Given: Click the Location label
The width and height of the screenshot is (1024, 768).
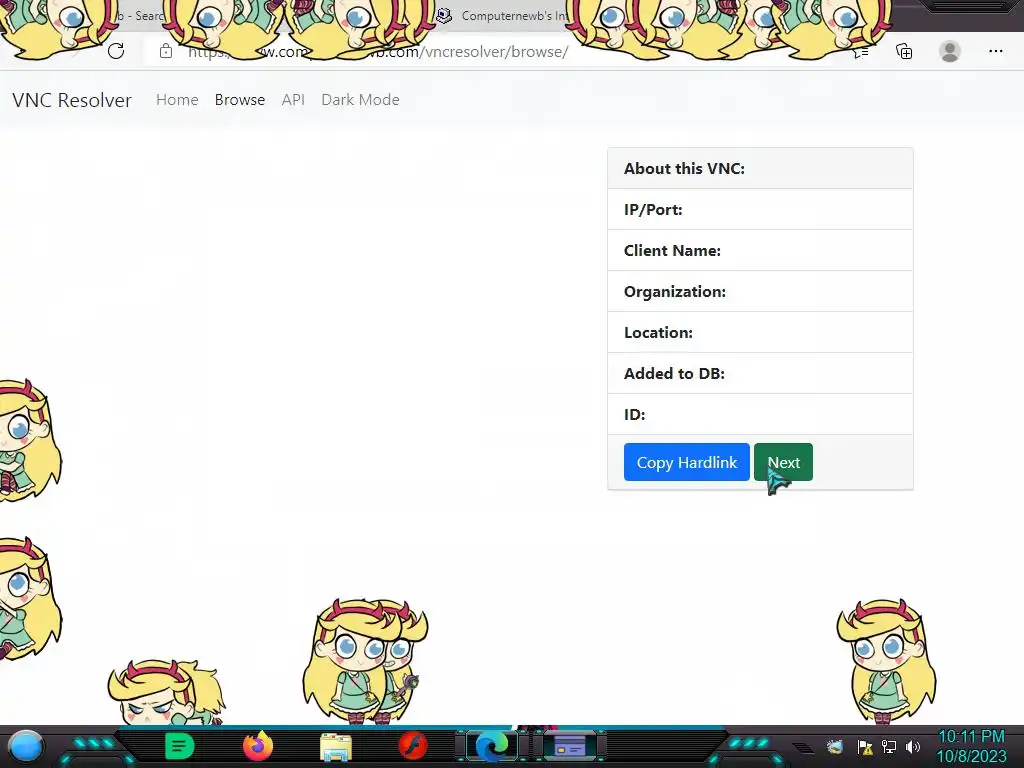Looking at the screenshot, I should coord(658,333).
